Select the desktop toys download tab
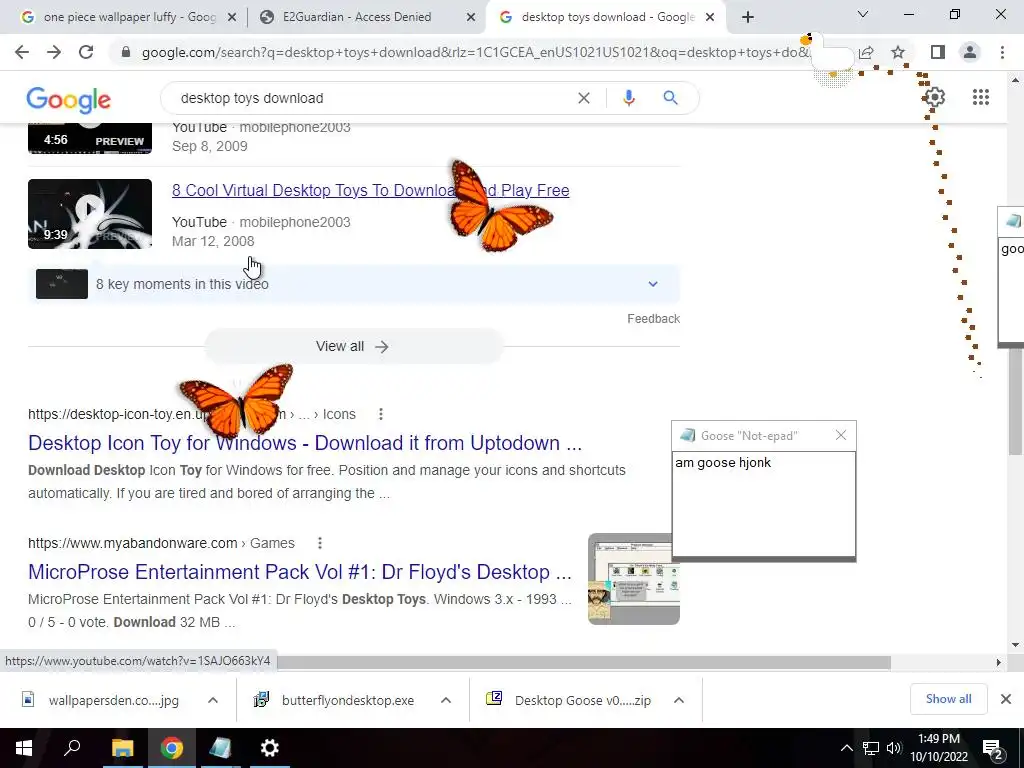This screenshot has width=1024, height=768. 607,17
